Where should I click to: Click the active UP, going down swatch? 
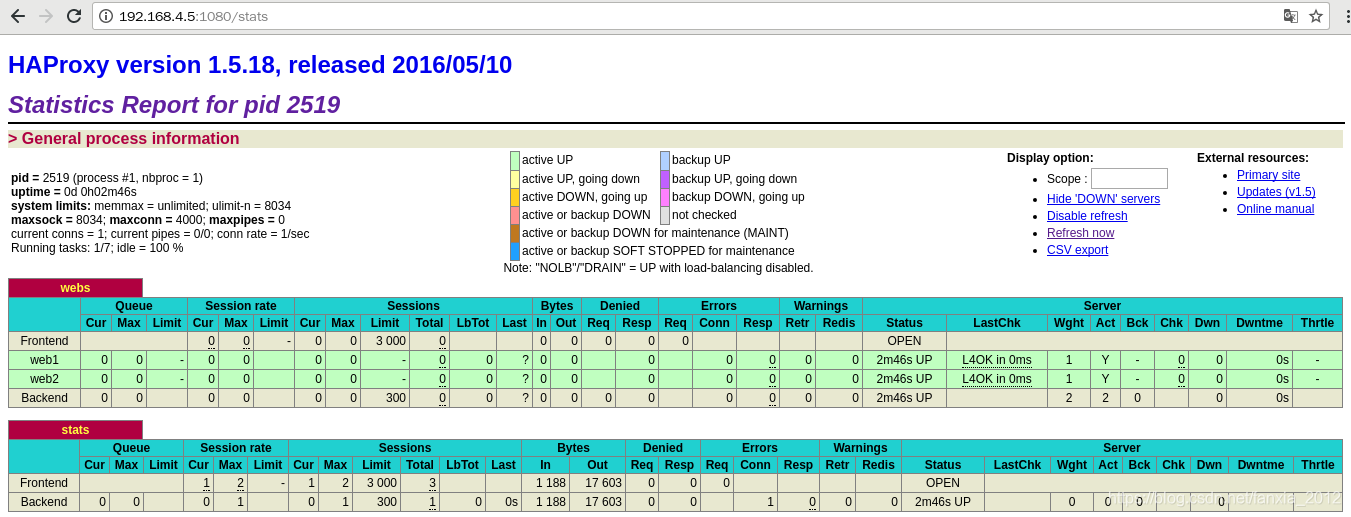pyautogui.click(x=515, y=179)
